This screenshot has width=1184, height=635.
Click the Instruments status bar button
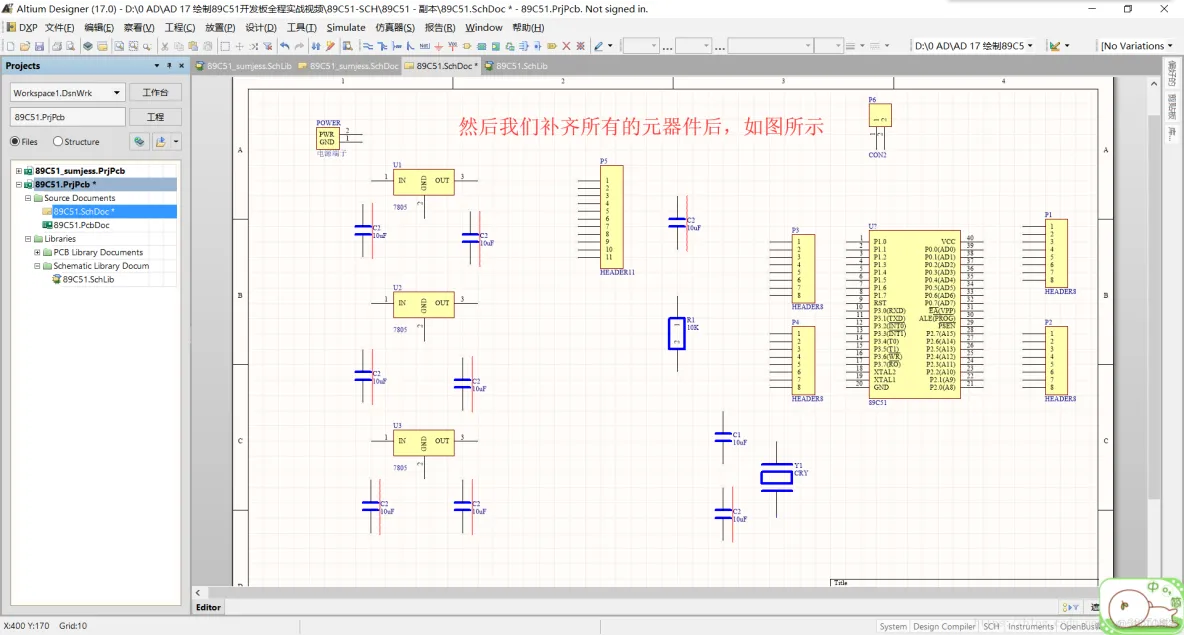click(1030, 626)
